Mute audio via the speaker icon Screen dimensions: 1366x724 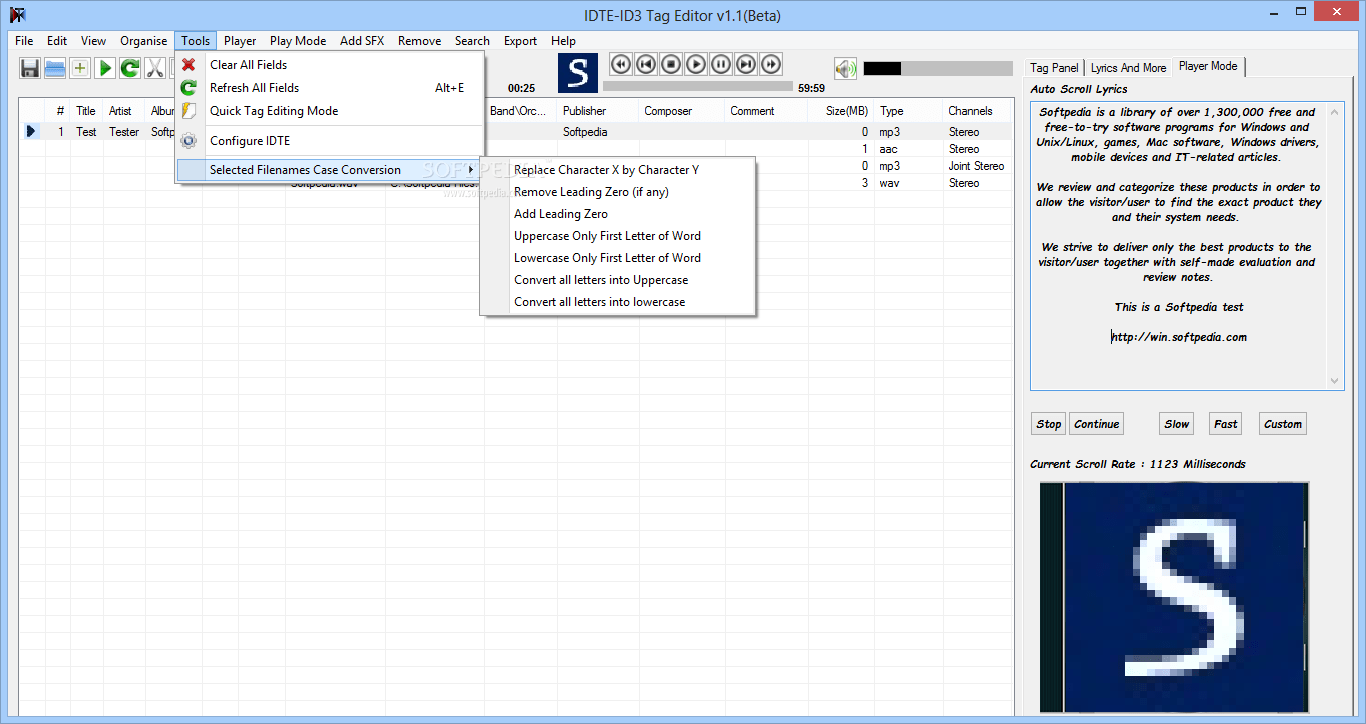coord(845,68)
